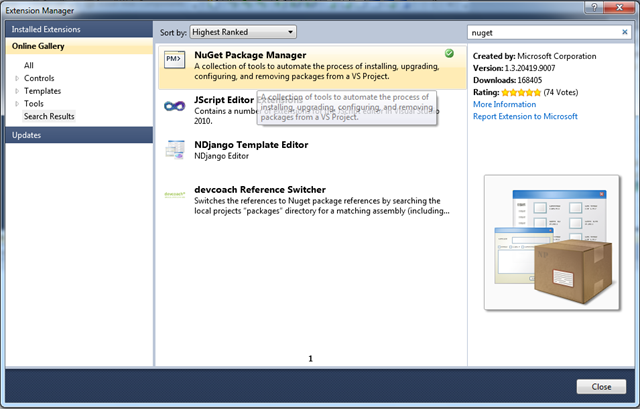Screen dimensions: 640x409
Task: Click the green installed checkmark icon
Action: click(449, 53)
